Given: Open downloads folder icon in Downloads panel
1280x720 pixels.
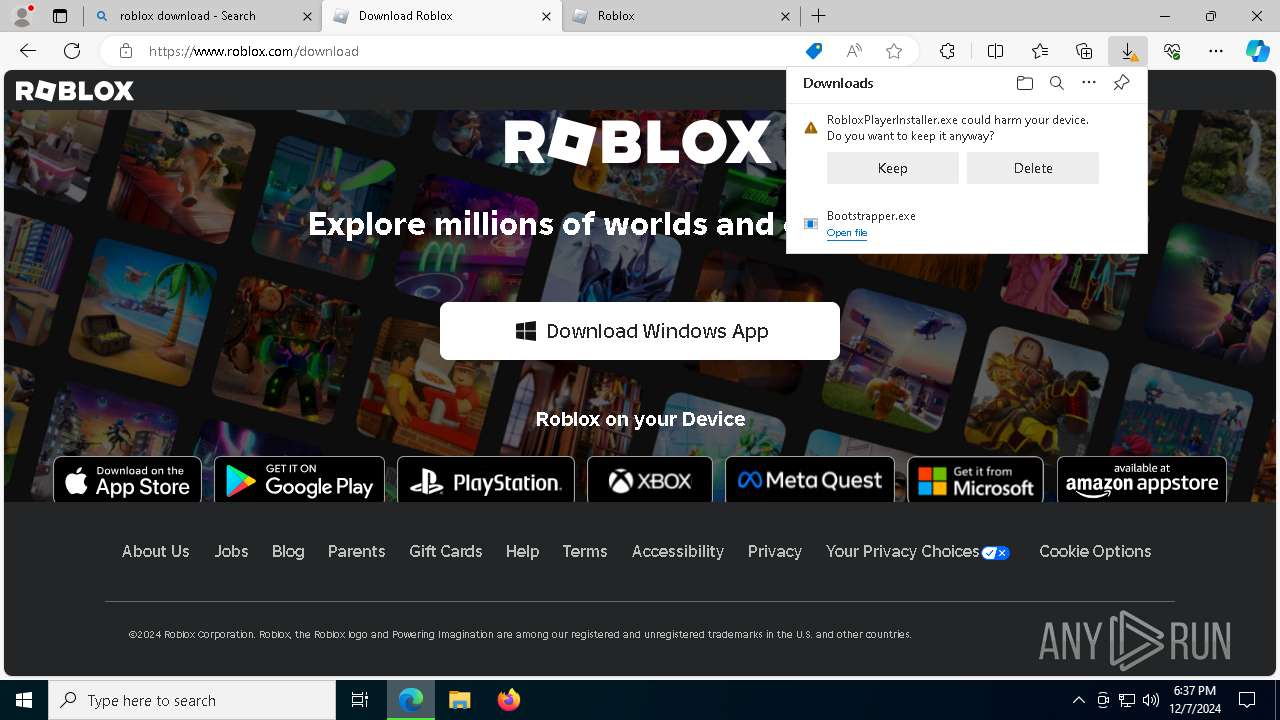Looking at the screenshot, I should tap(1024, 83).
